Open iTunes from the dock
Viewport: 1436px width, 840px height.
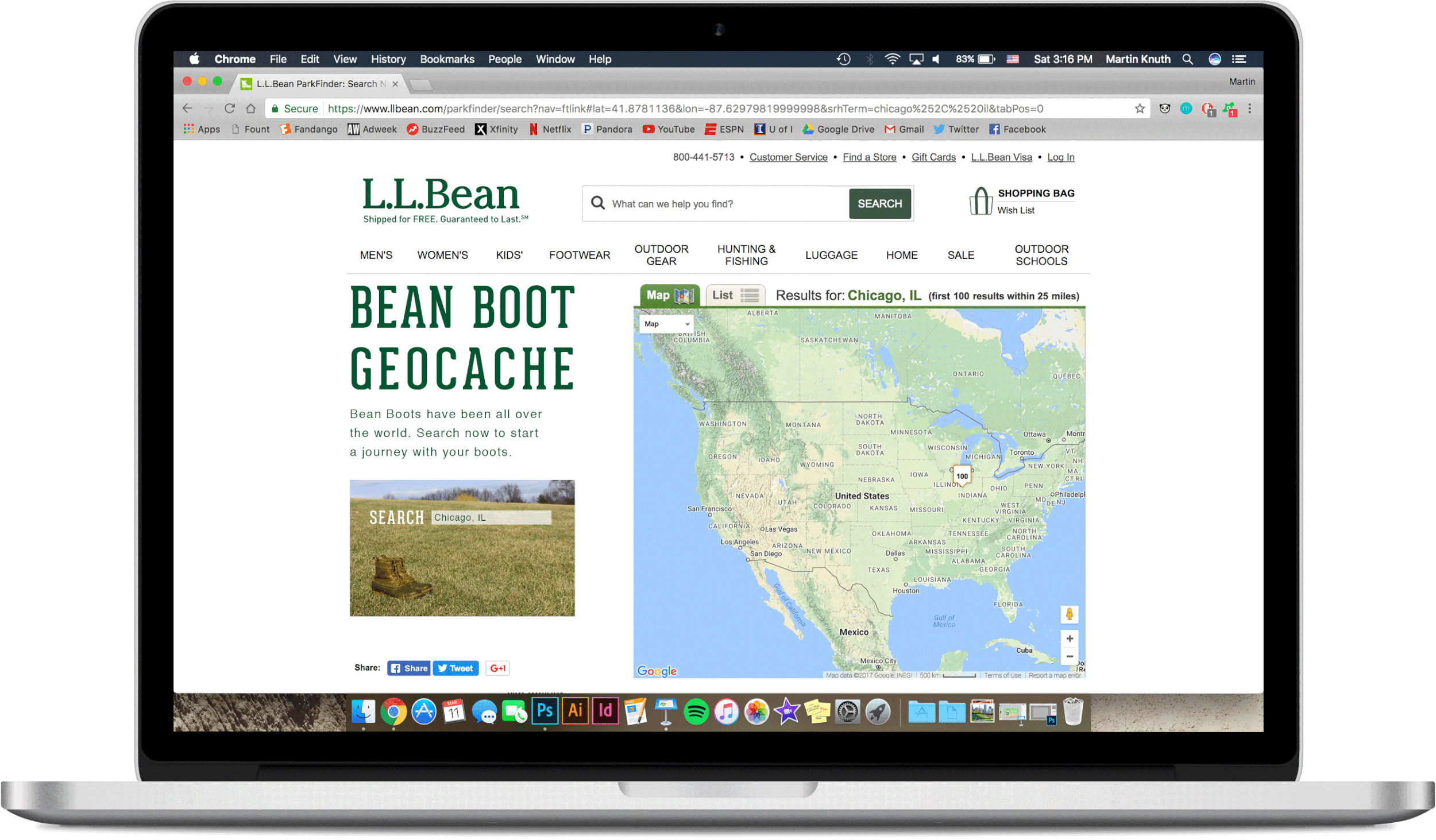tap(727, 712)
